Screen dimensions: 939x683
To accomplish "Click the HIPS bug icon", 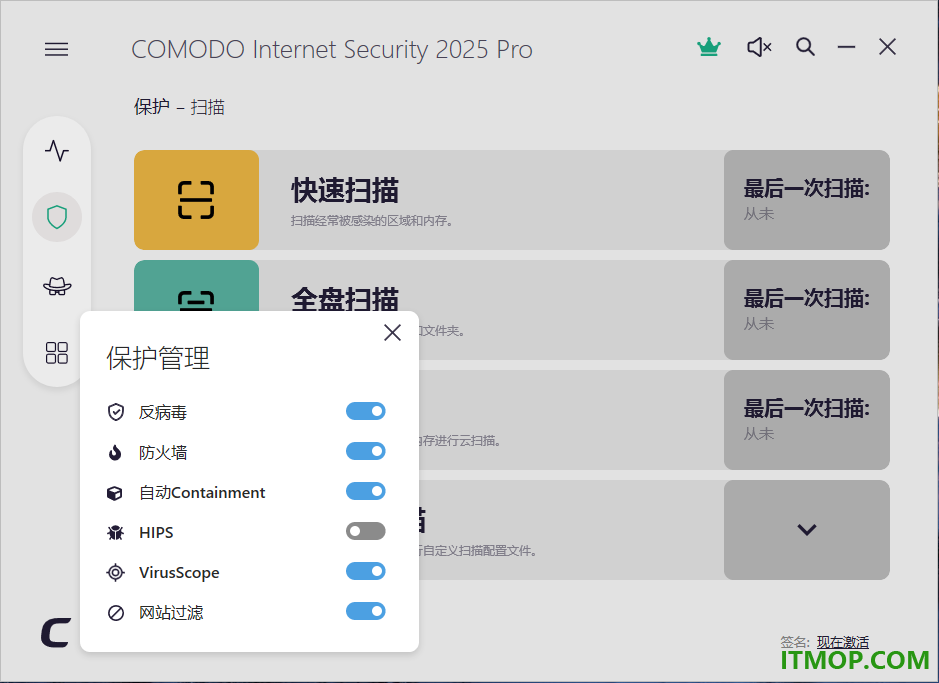I will click(x=116, y=533).
